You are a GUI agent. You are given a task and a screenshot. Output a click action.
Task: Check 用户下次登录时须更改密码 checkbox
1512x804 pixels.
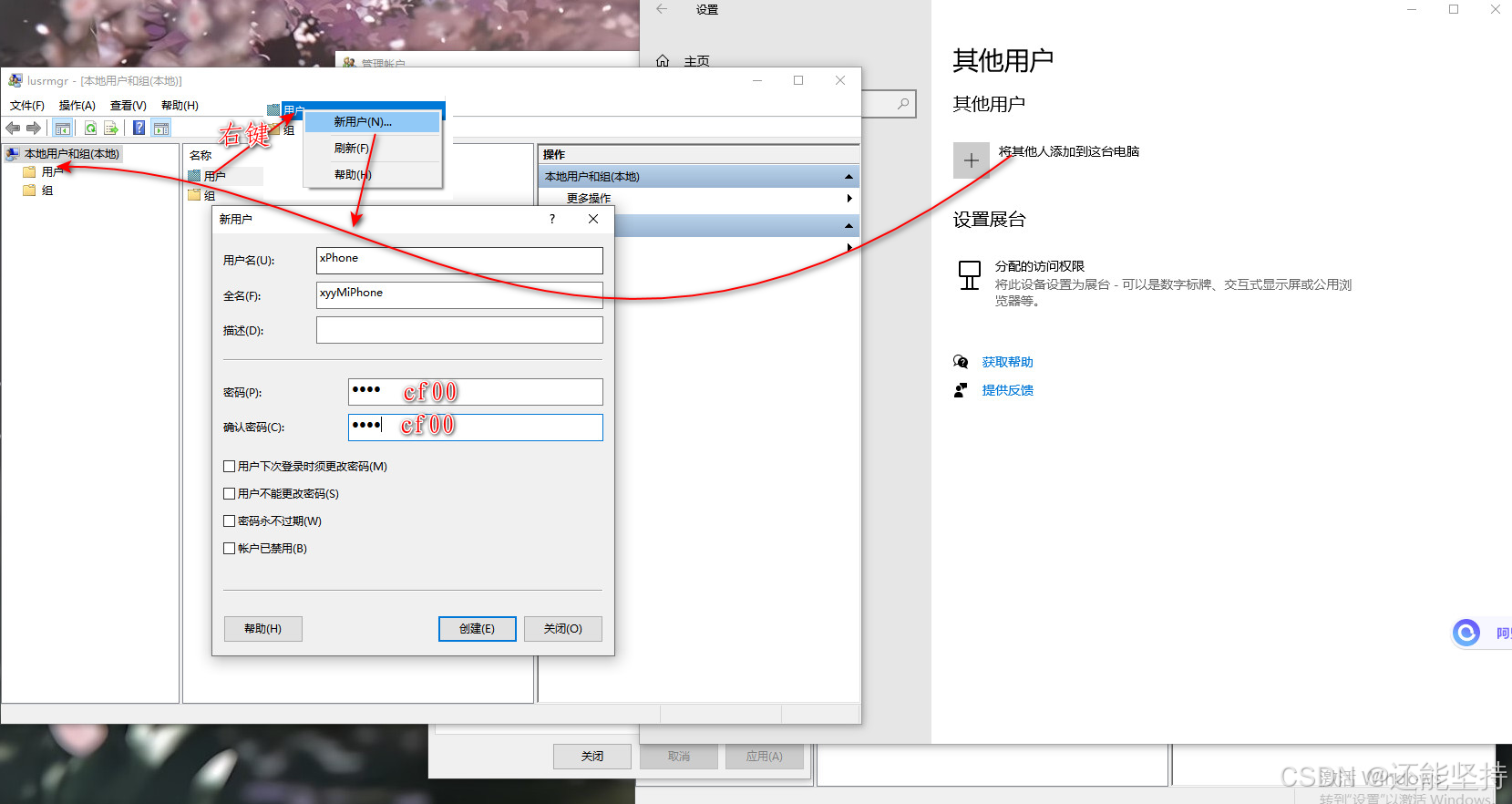[230, 466]
